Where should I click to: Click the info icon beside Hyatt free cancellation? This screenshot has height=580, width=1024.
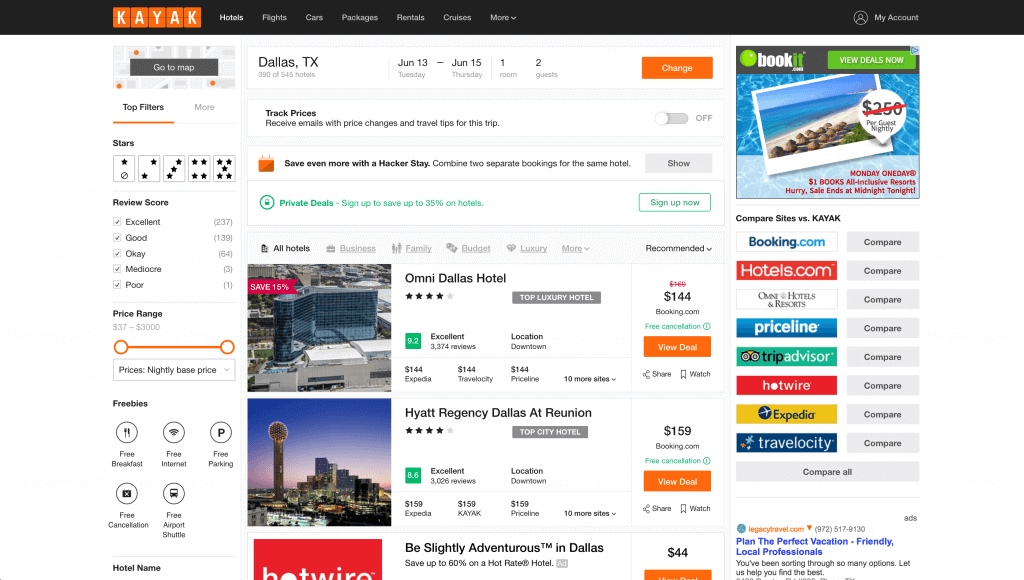(x=707, y=461)
